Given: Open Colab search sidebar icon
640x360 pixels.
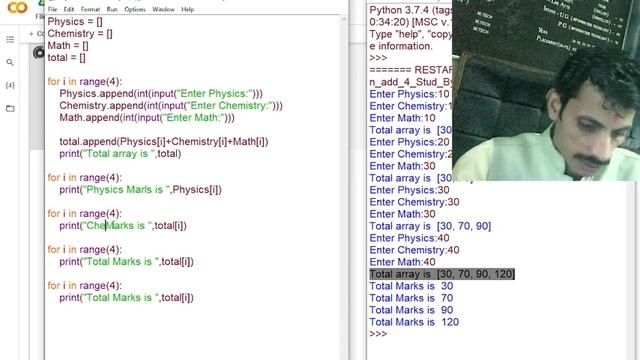Looking at the screenshot, I should [x=10, y=62].
